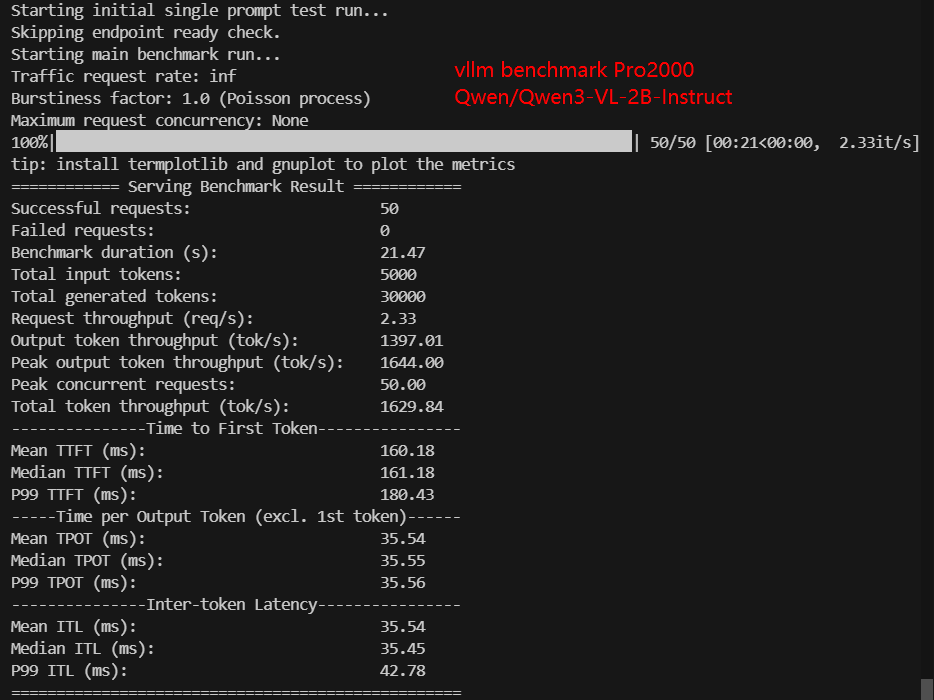Click the Total token throughput value 1629.84

coord(412,407)
